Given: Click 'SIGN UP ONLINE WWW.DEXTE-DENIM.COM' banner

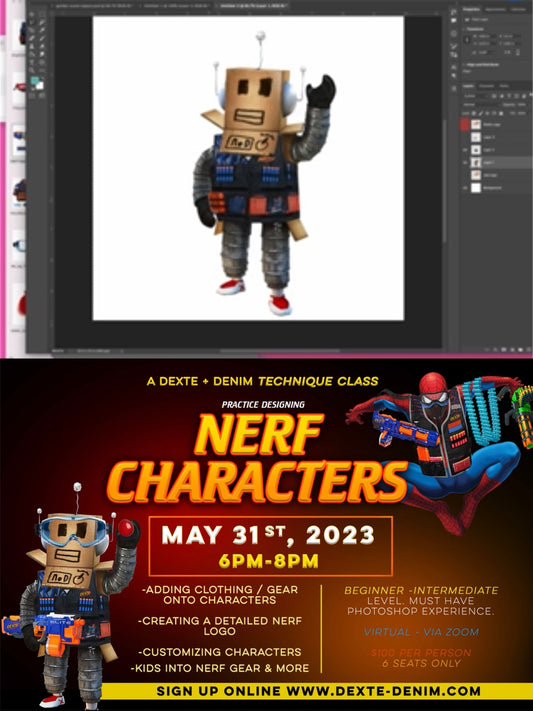Looking at the screenshot, I should coord(318,691).
